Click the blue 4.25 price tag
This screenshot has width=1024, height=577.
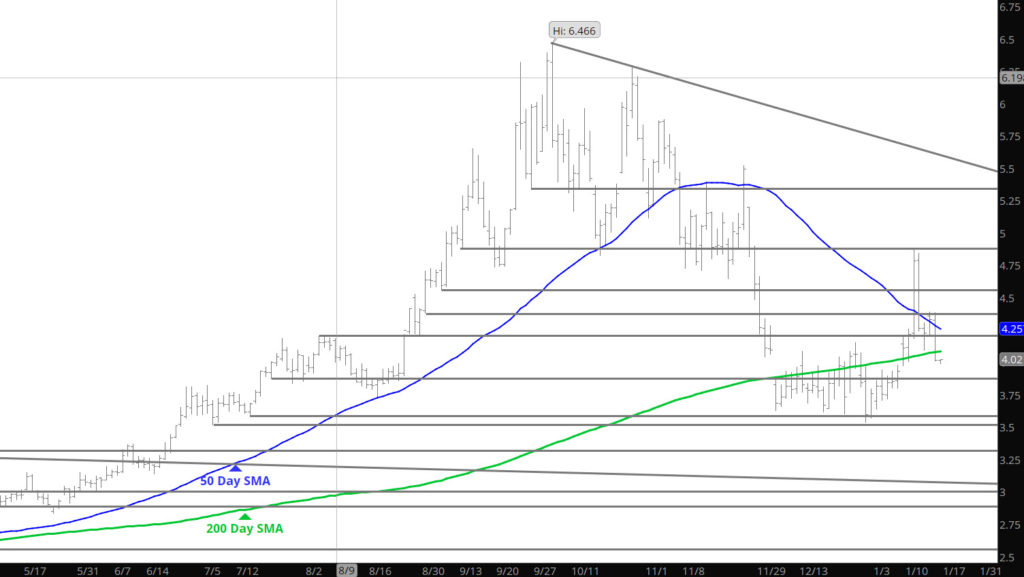click(x=1010, y=328)
